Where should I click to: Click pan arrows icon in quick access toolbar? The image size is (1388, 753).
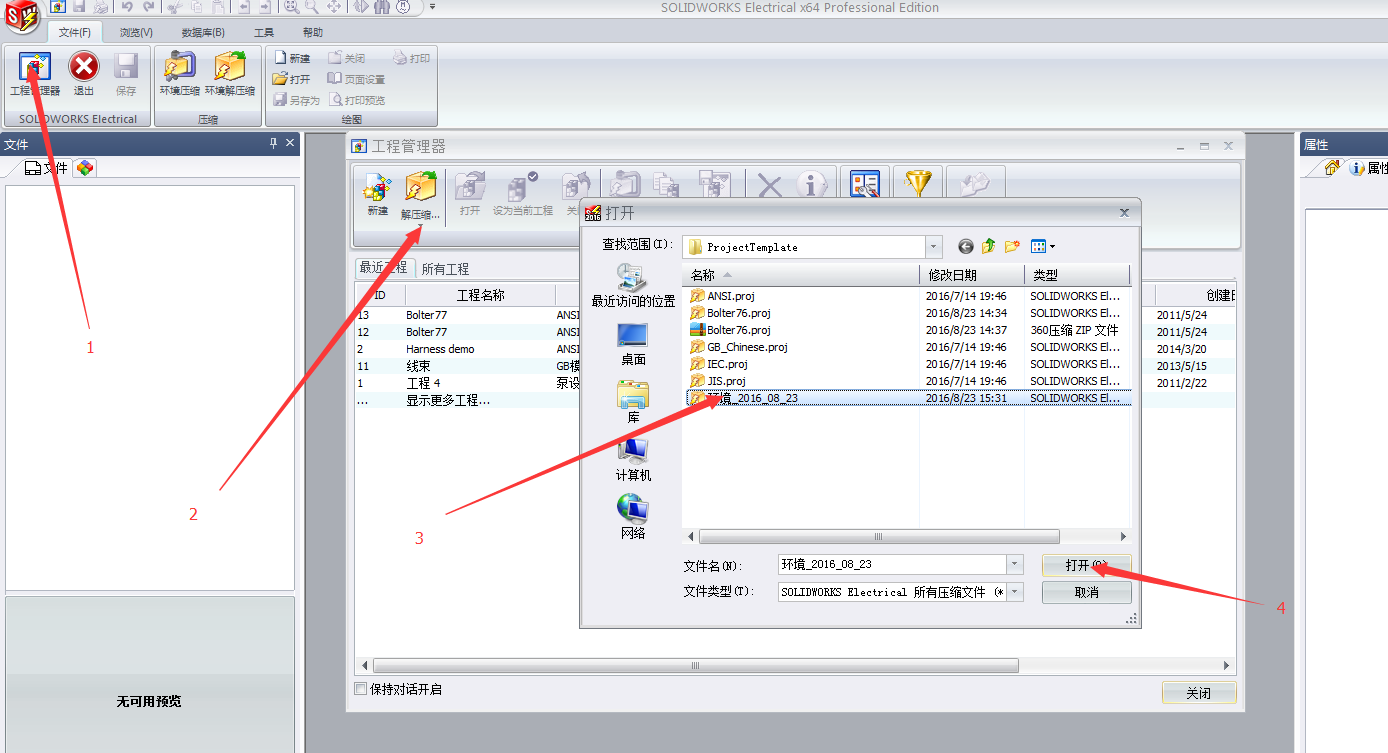[x=335, y=7]
